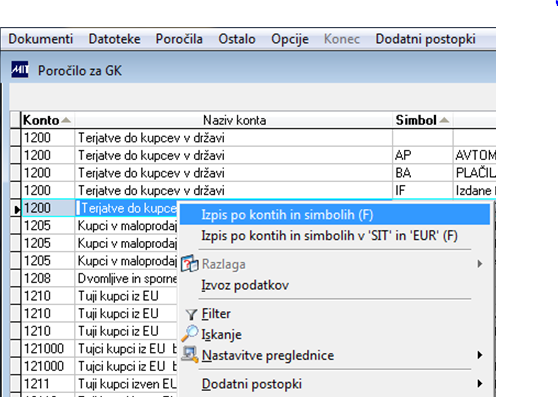Click Terjatve do kupcev cell in BA row
This screenshot has height=397, width=558.
pos(234,173)
